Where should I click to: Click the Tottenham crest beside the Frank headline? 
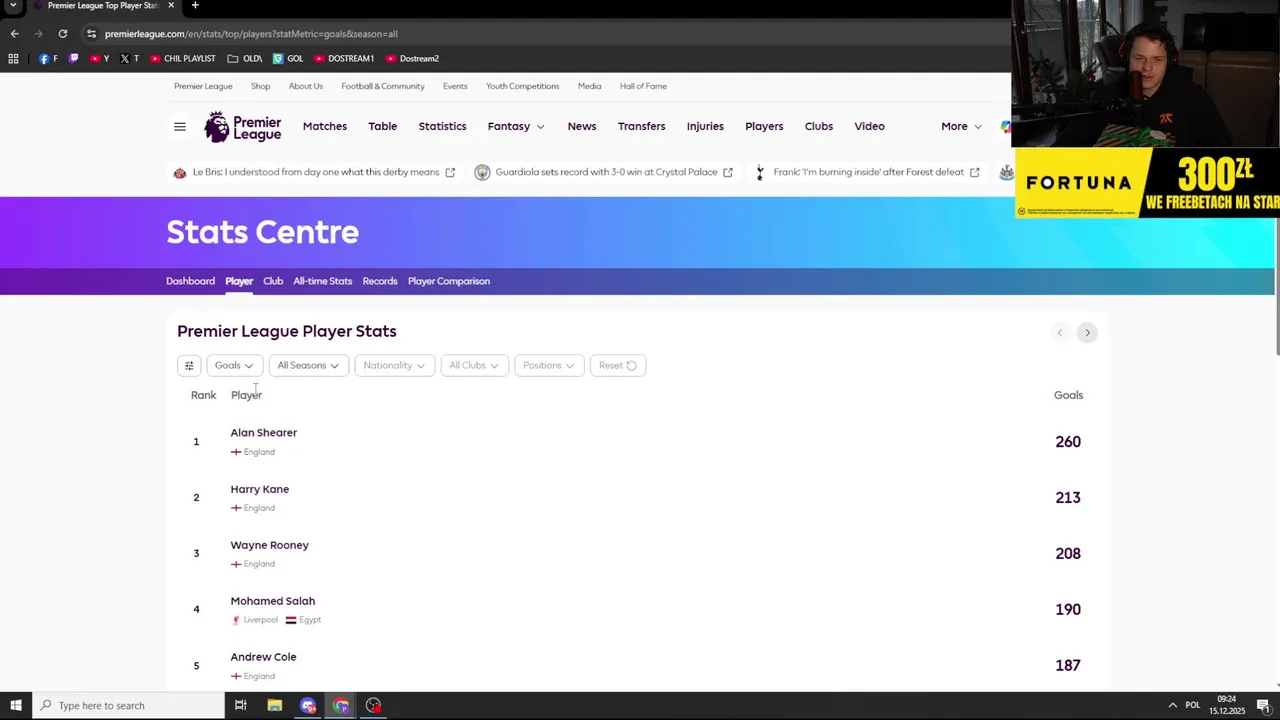(x=760, y=173)
